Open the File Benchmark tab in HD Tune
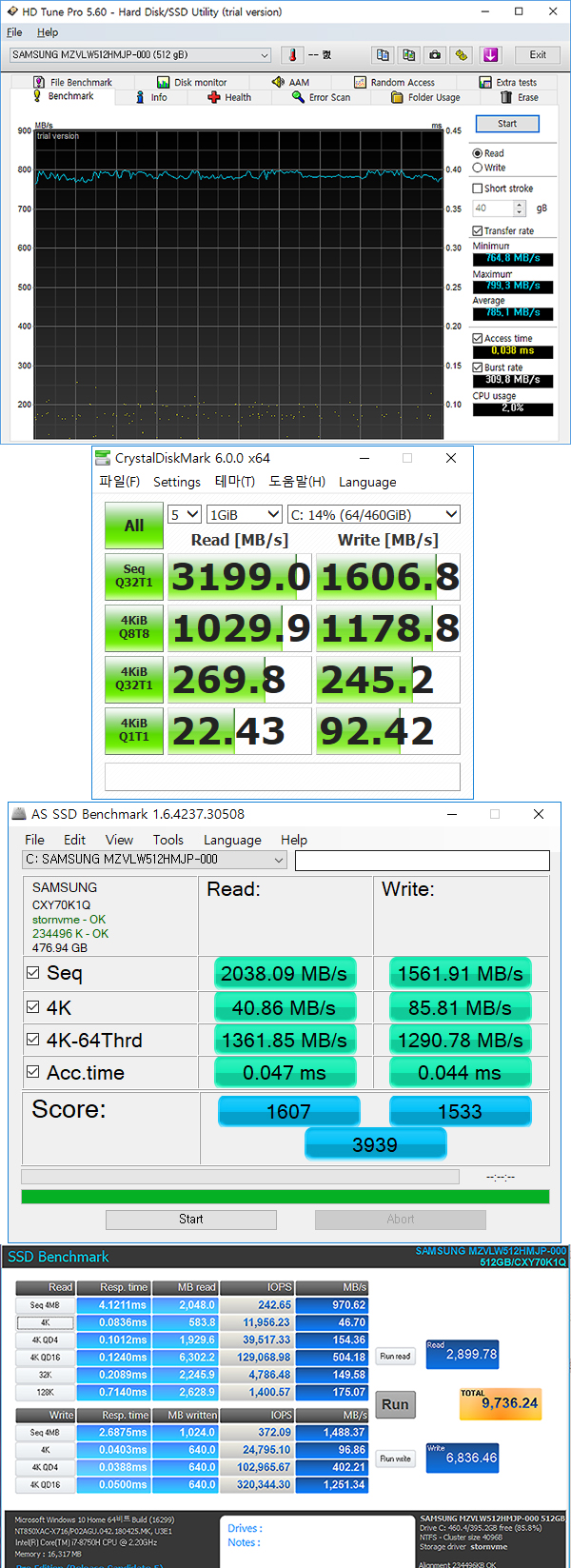The height and width of the screenshot is (1568, 571). pyautogui.click(x=72, y=83)
